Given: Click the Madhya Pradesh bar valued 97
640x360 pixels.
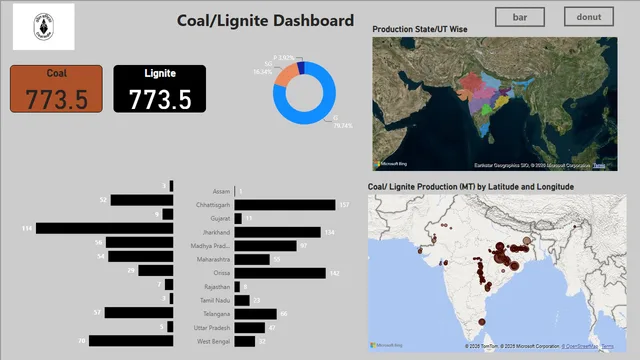Looking at the screenshot, I should pos(266,246).
